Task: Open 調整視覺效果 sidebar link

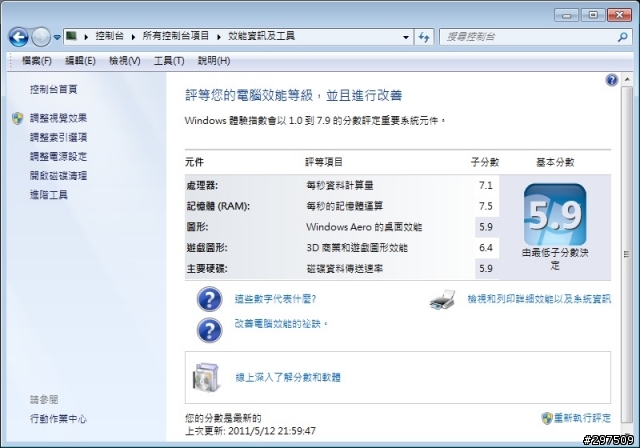Action: pos(58,118)
